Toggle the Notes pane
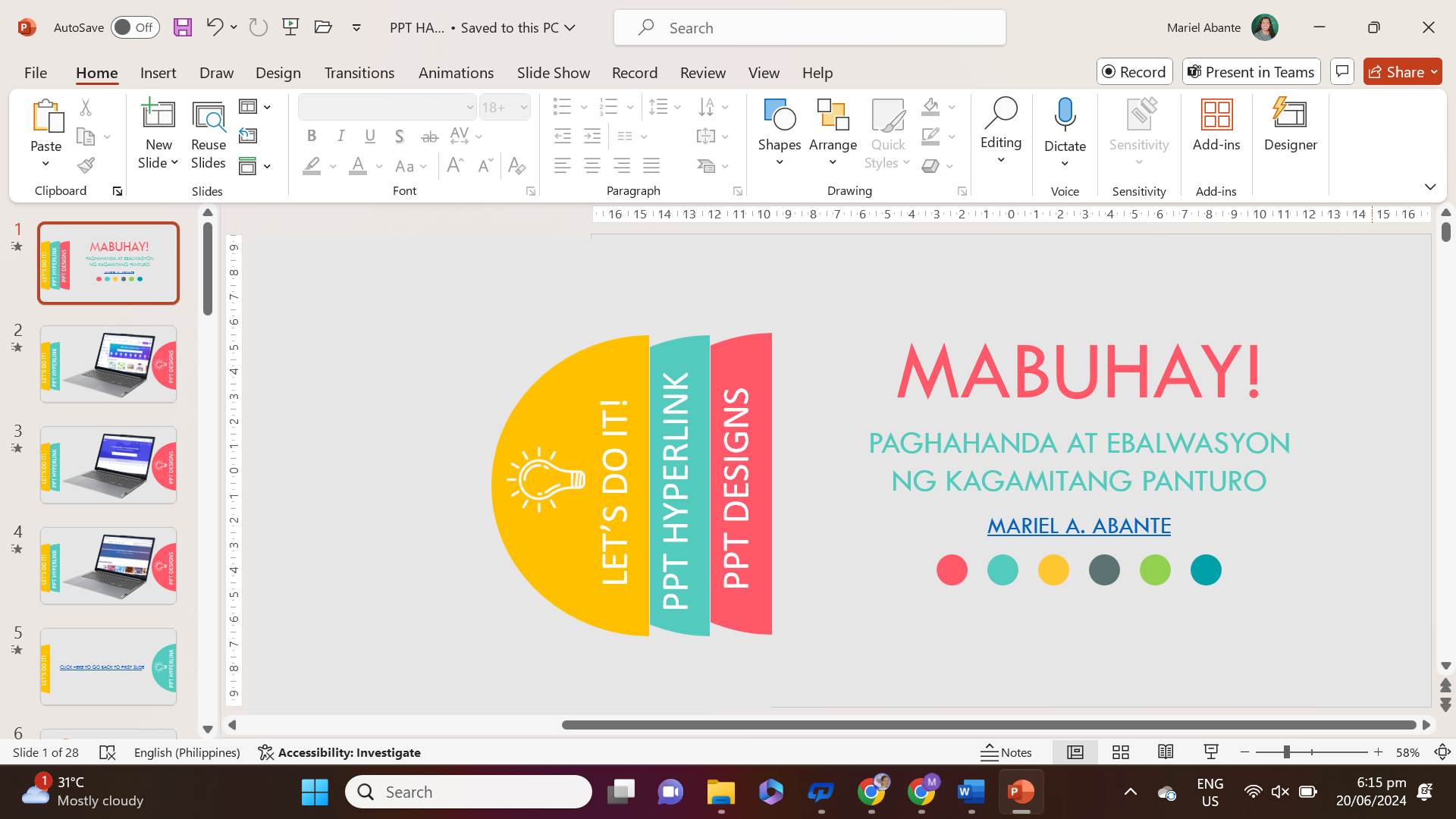 tap(1006, 752)
